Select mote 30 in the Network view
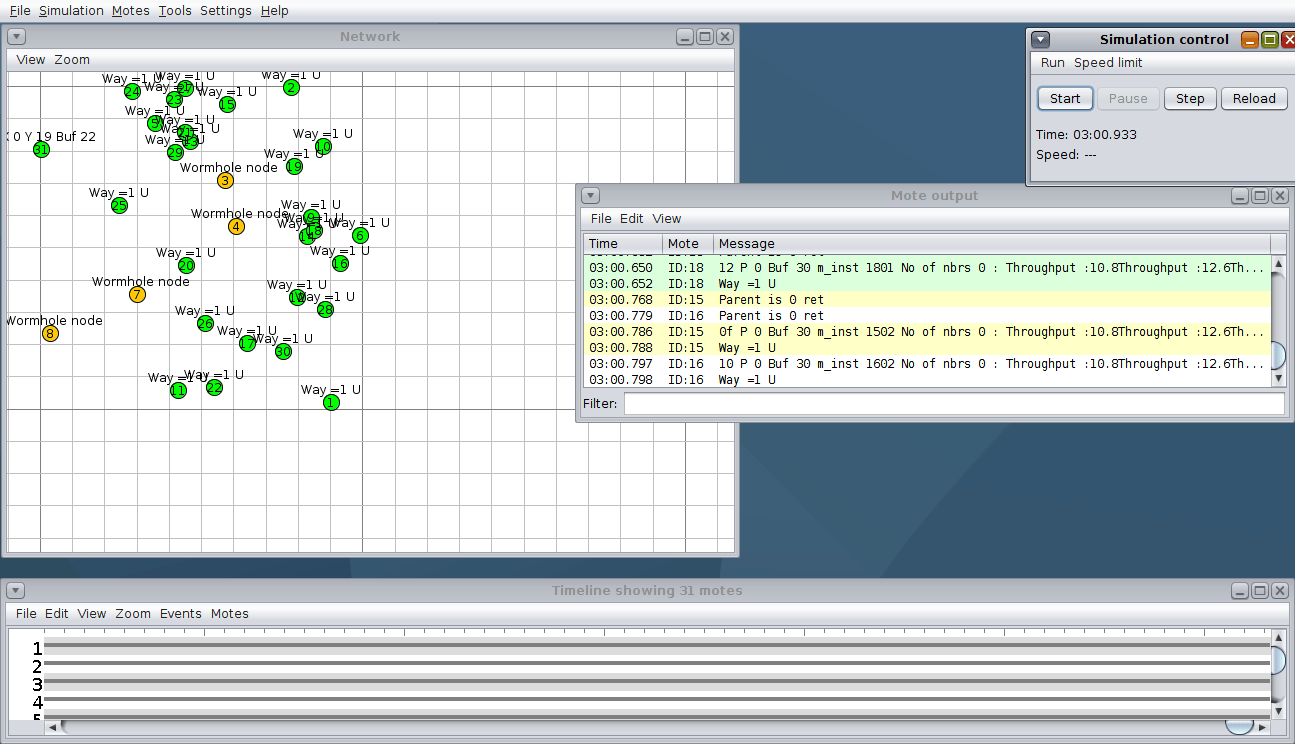This screenshot has height=744, width=1295. (x=283, y=352)
